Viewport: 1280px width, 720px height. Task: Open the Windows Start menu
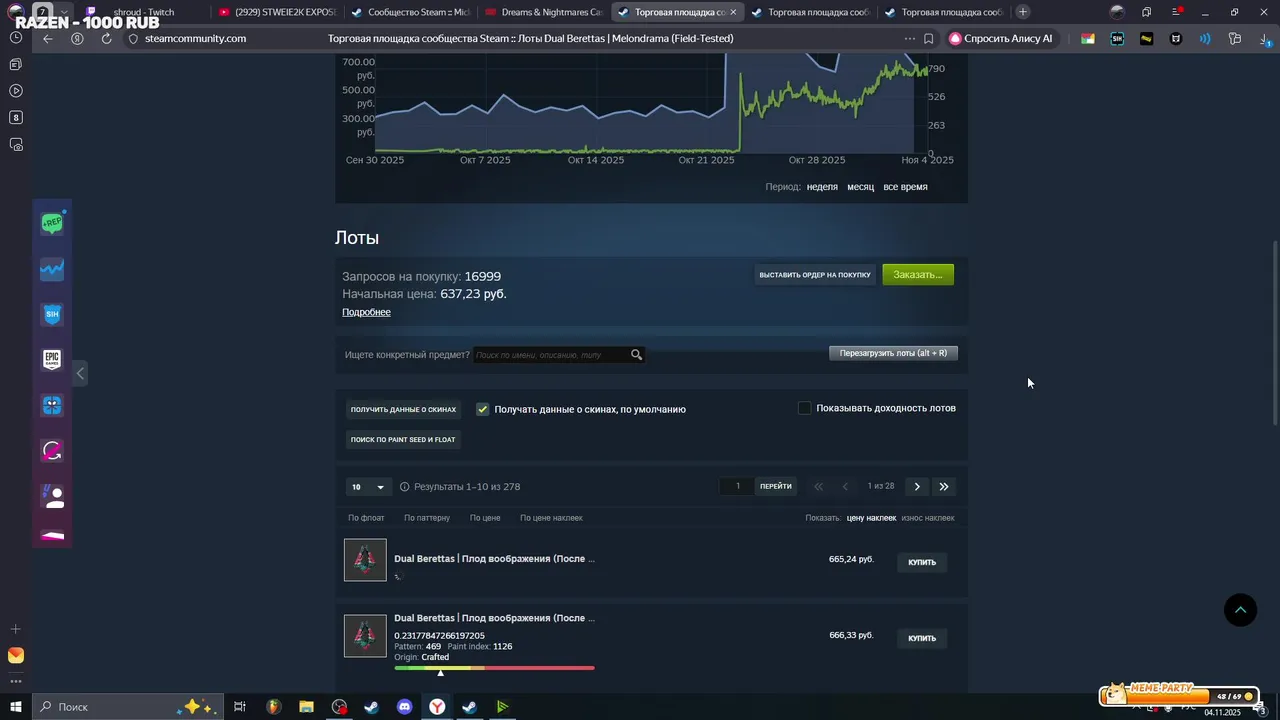tap(15, 706)
